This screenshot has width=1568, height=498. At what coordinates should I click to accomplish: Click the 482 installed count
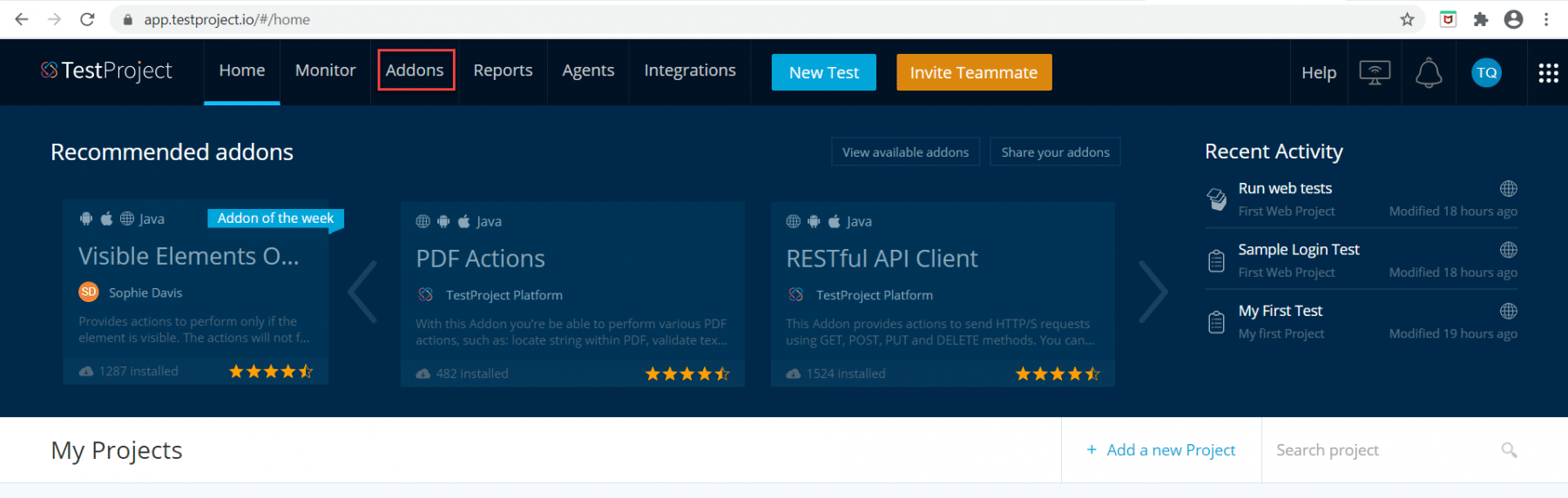472,373
